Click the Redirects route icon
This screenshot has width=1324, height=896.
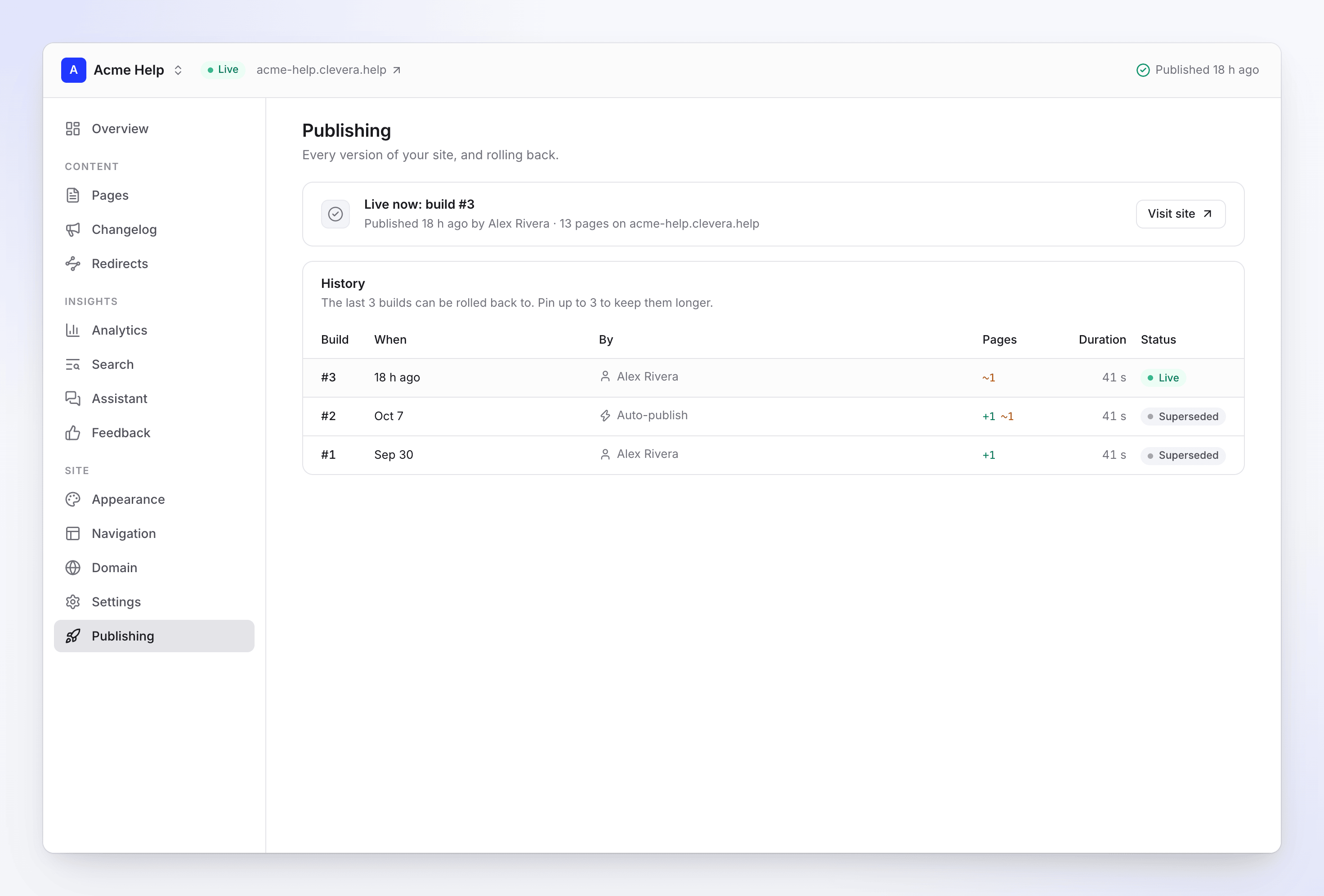tap(73, 264)
